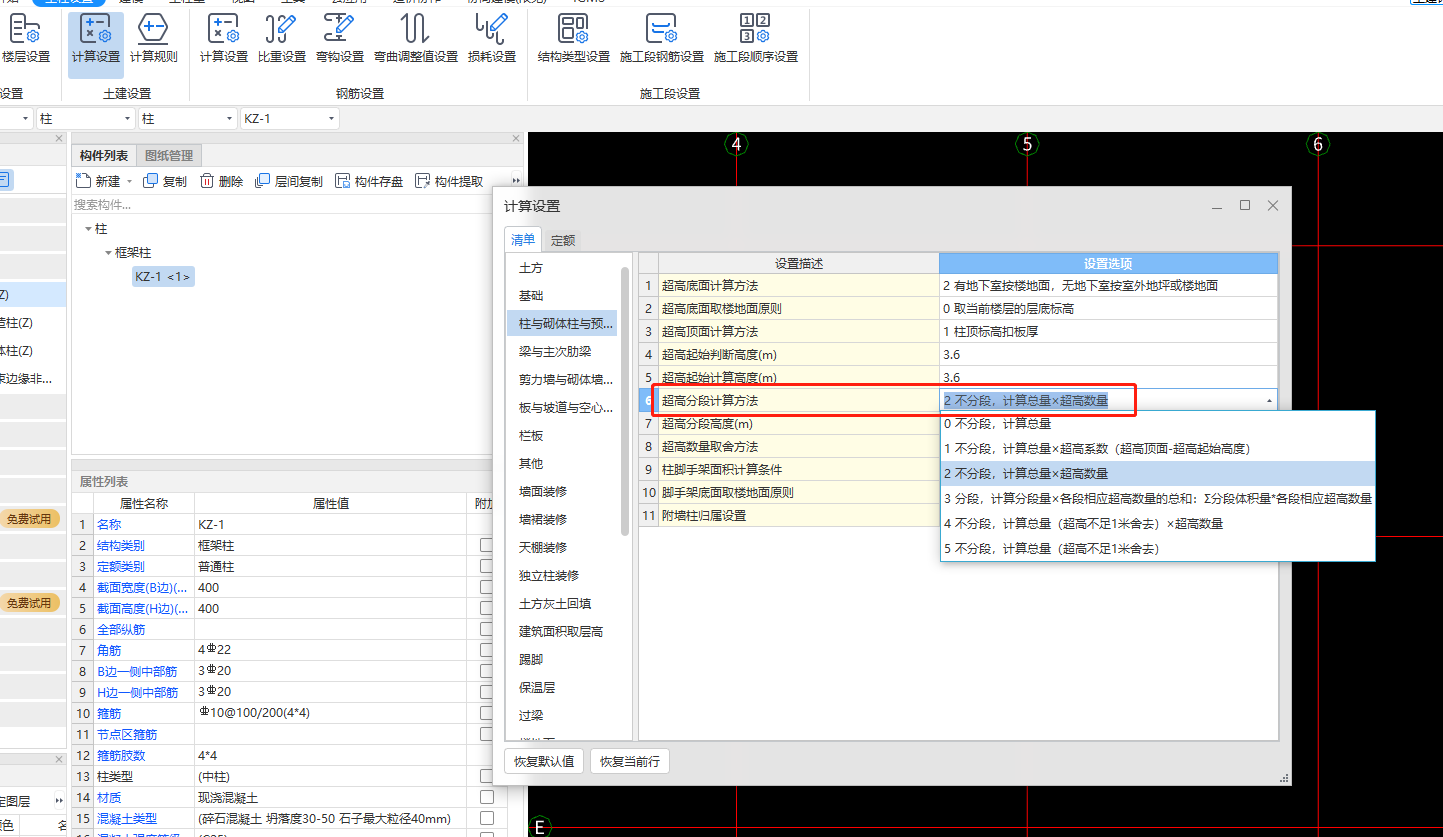The height and width of the screenshot is (837, 1443).
Task: Tick the 附加 checkbox for 混凝土类型
Action: pos(486,818)
